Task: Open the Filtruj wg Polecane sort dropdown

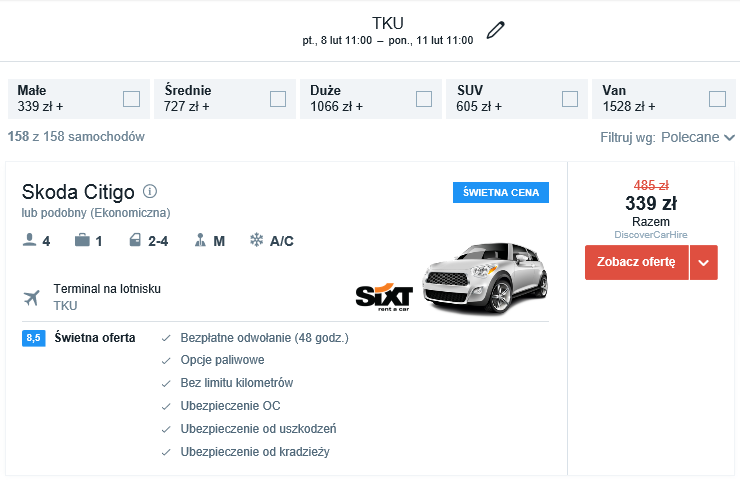Action: (x=697, y=137)
